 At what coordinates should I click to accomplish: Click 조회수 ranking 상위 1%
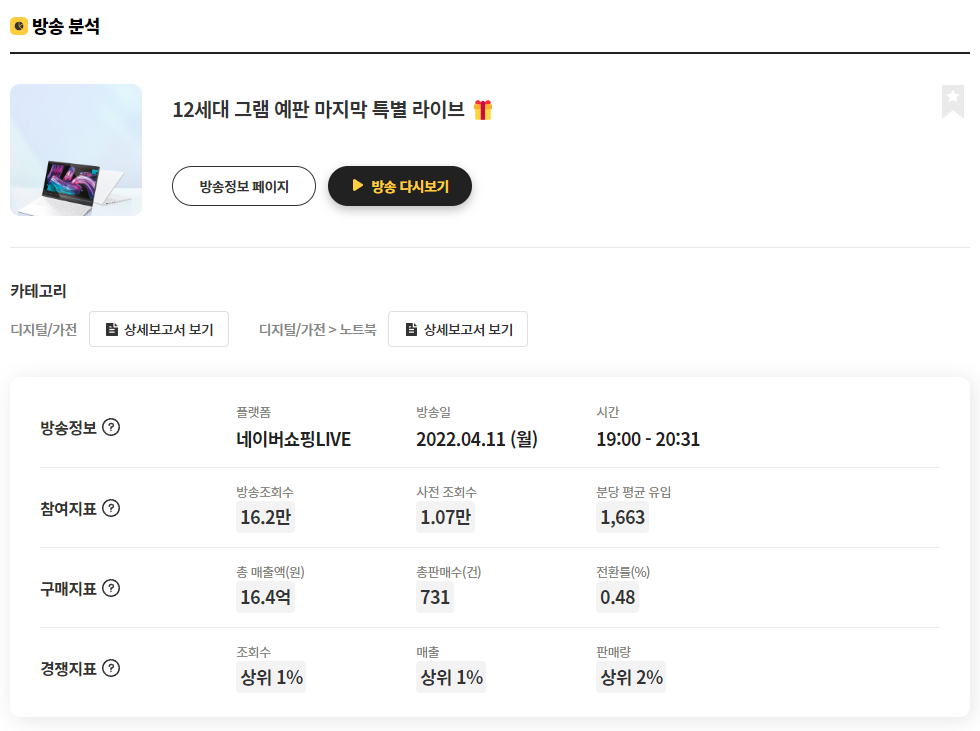coord(271,677)
